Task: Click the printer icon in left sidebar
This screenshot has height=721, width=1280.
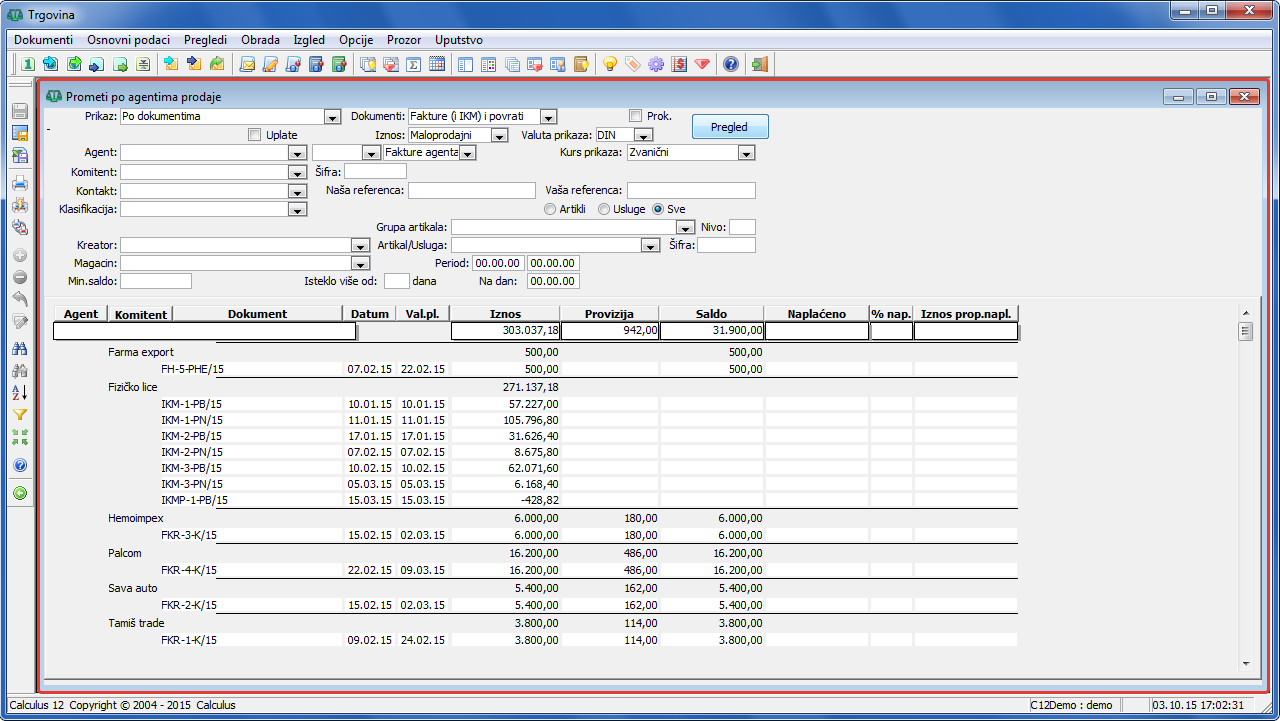Action: [x=19, y=183]
